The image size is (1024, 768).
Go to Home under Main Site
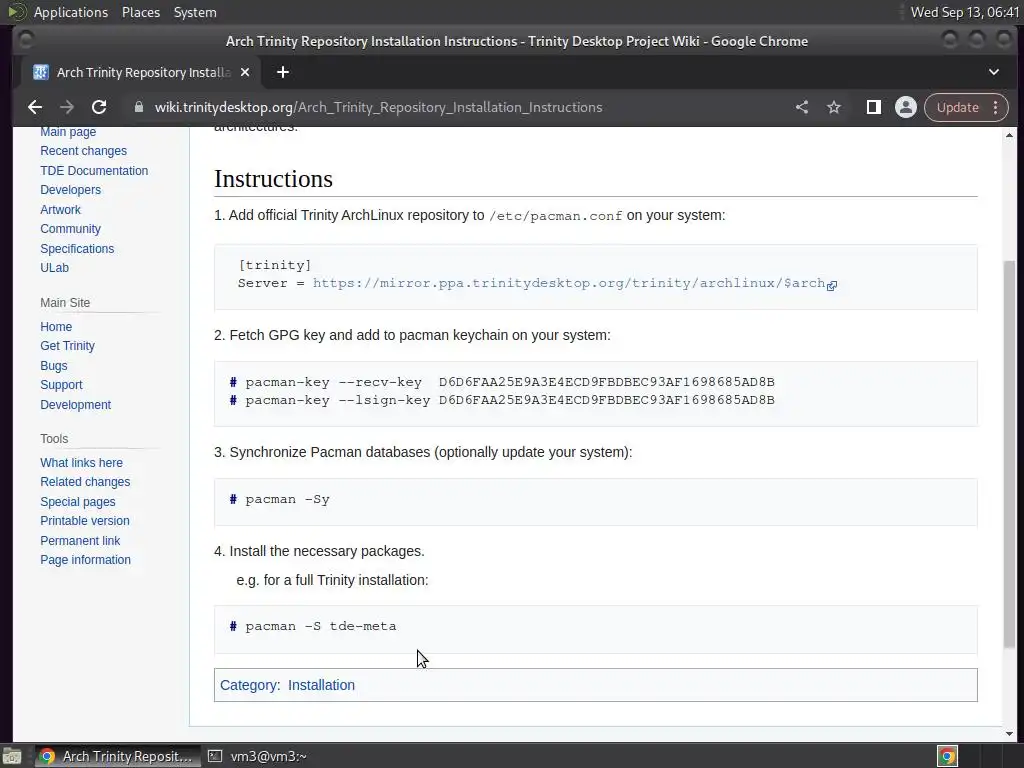coord(56,327)
